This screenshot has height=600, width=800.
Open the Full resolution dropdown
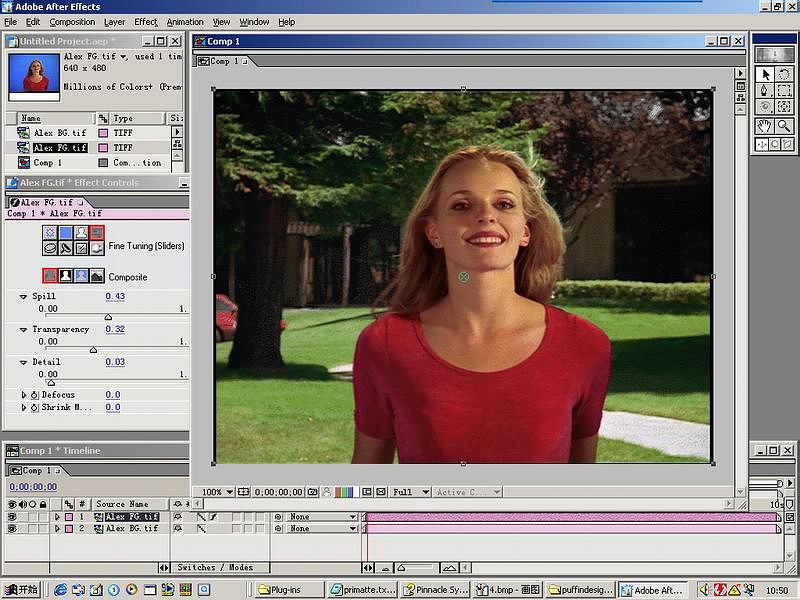tap(411, 492)
